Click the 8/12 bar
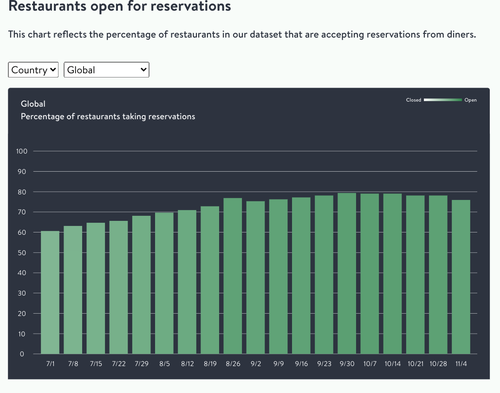500x393 pixels. point(187,282)
